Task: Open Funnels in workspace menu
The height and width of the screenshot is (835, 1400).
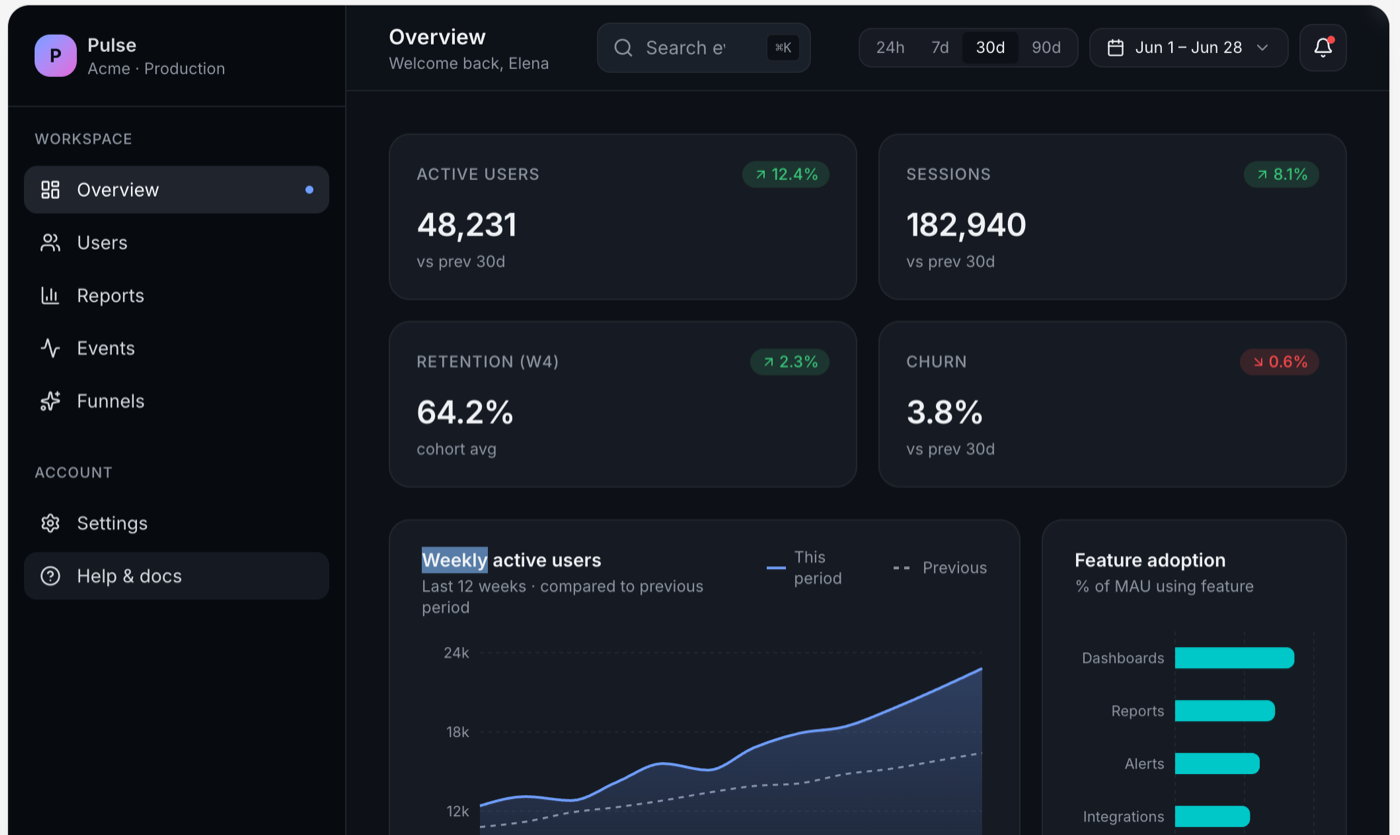Action: pos(177,401)
